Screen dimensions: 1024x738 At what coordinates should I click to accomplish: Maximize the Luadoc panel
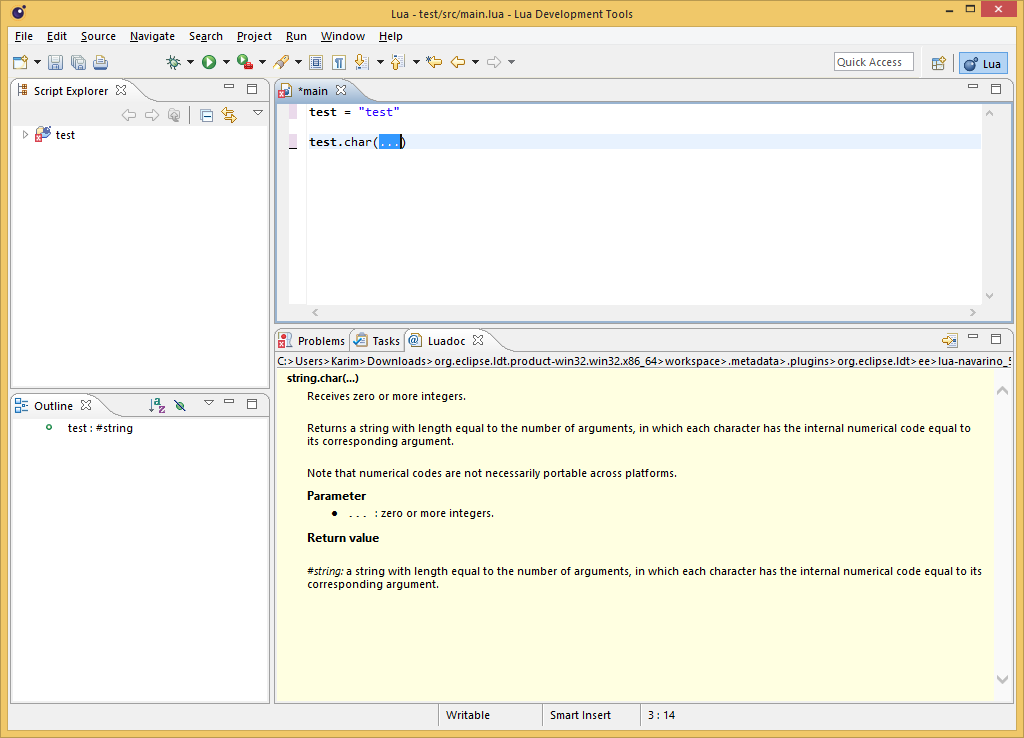[x=996, y=339]
